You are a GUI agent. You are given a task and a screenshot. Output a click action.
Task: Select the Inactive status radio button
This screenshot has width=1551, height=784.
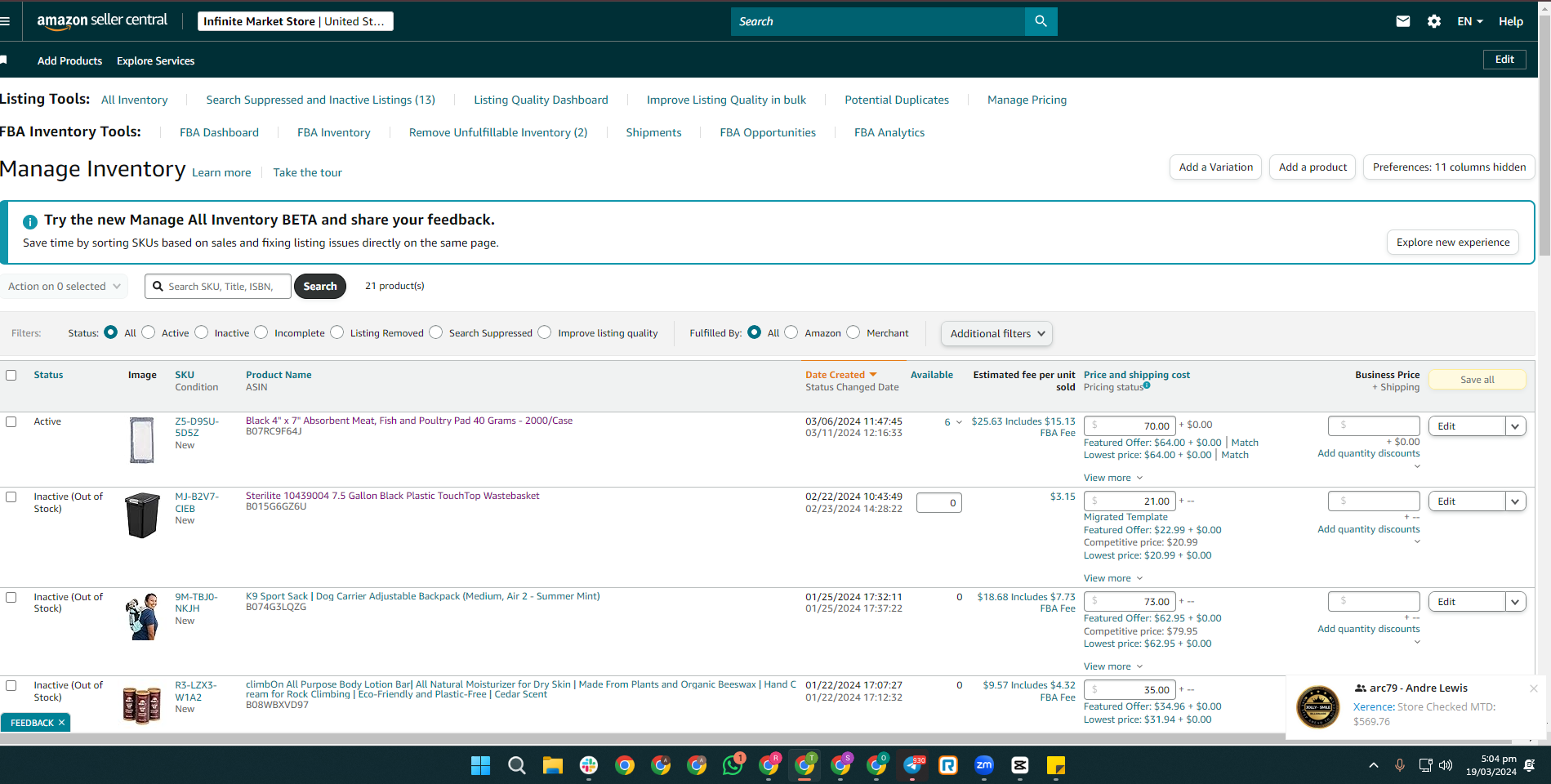[x=202, y=332]
